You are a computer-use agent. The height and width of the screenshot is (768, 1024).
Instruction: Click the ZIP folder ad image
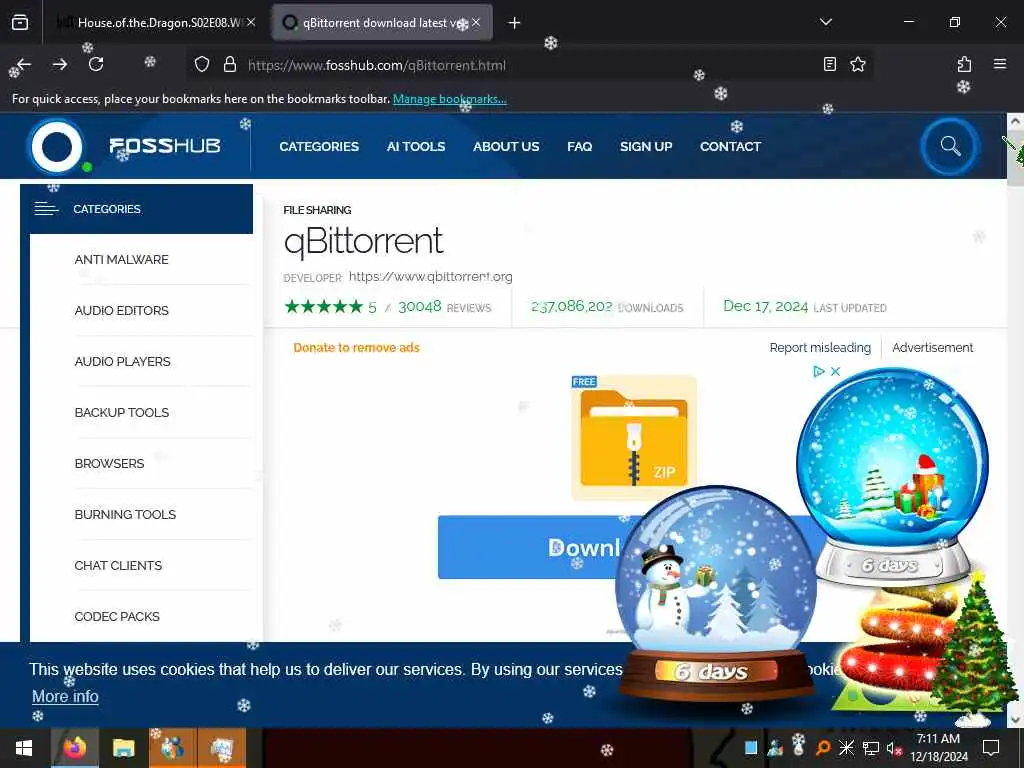pyautogui.click(x=633, y=438)
